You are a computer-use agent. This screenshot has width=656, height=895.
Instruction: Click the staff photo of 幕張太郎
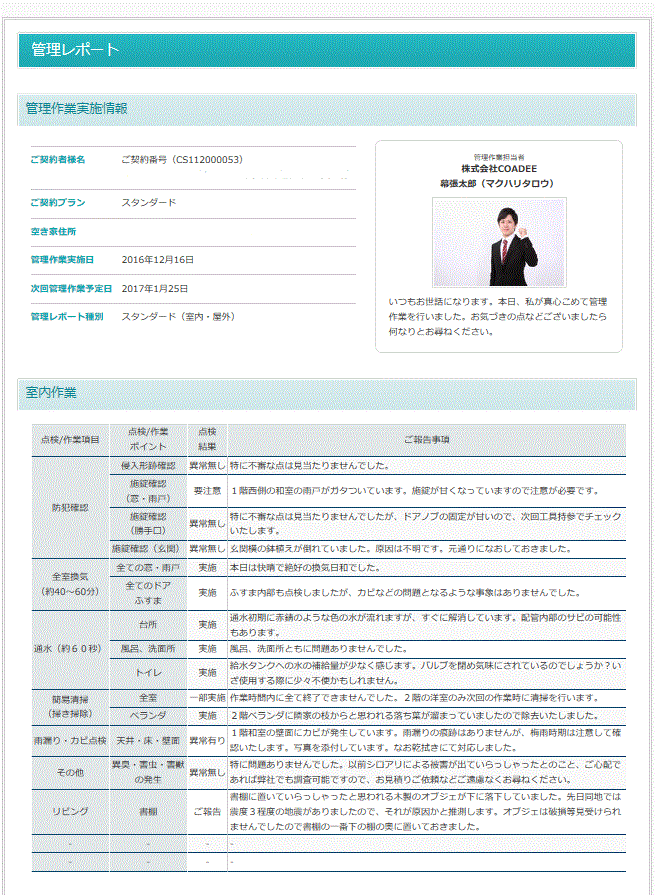pyautogui.click(x=499, y=242)
